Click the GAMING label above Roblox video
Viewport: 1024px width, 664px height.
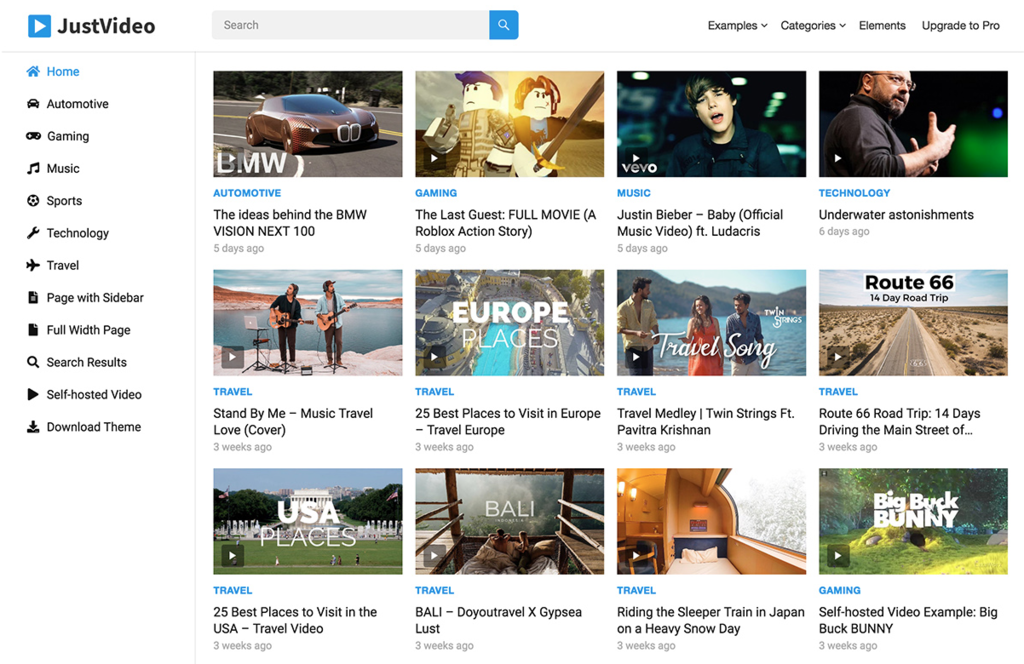click(x=436, y=192)
